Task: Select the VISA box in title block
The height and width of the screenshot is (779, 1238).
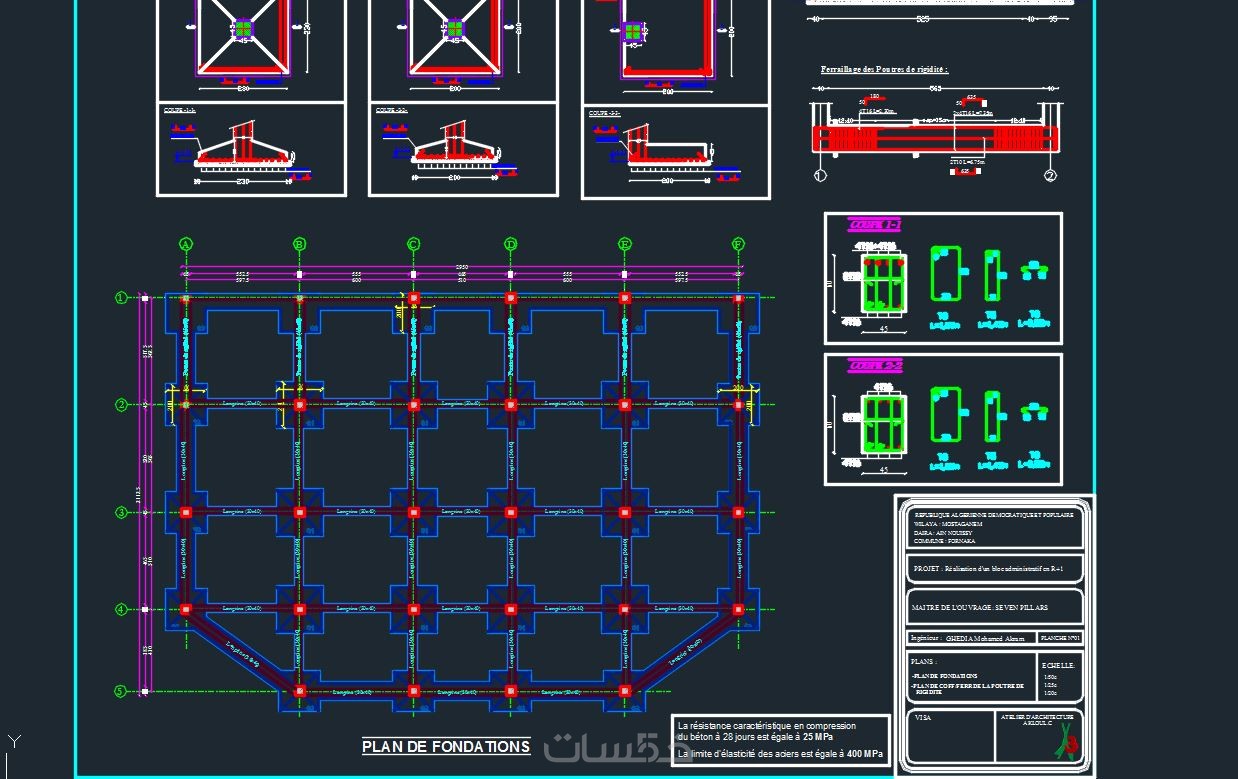Action: pyautogui.click(x=952, y=738)
